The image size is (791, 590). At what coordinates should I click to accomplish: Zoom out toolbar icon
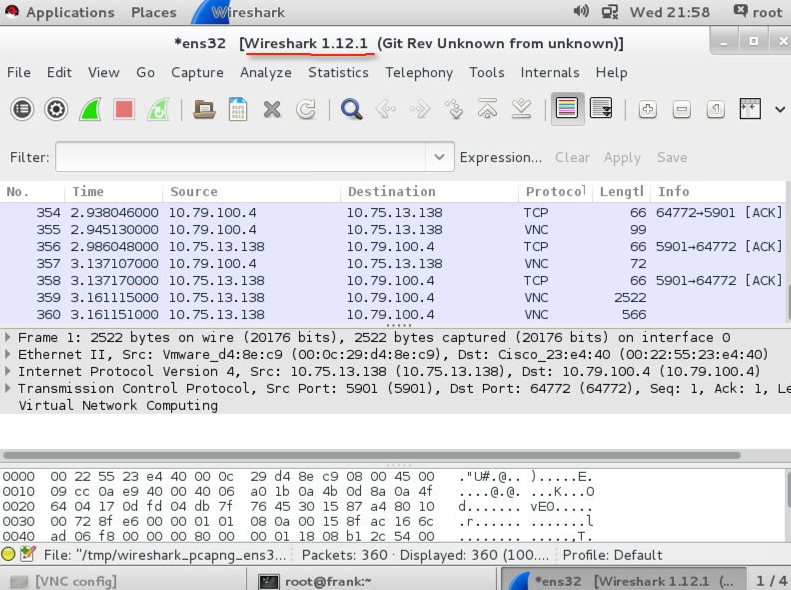(682, 109)
